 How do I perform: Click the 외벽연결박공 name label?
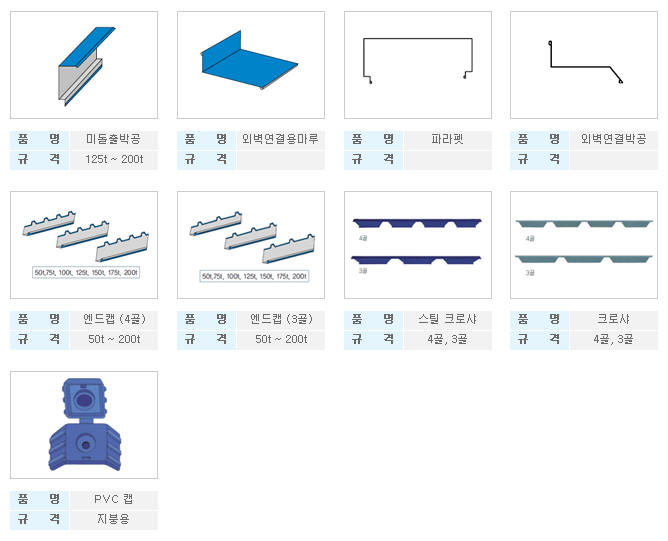pos(614,139)
